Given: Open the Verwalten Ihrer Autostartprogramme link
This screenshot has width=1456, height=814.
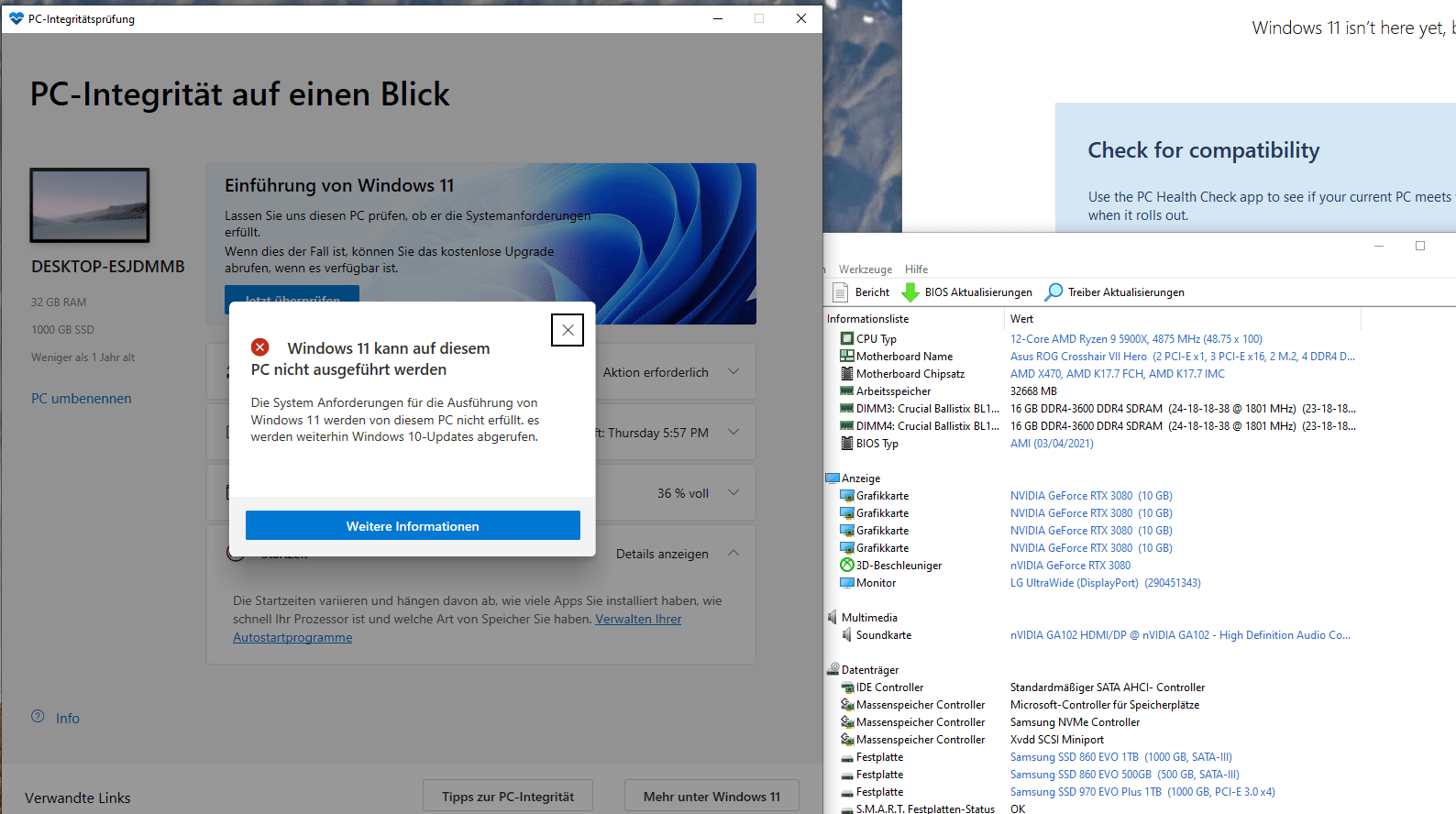Looking at the screenshot, I should (638, 619).
